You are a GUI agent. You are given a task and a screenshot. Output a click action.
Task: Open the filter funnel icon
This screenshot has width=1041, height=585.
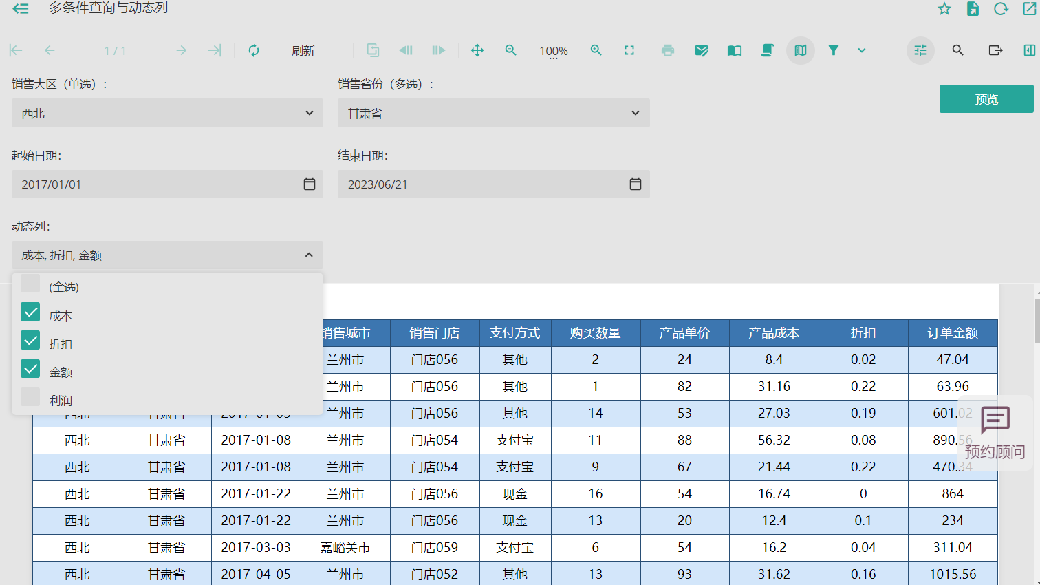833,50
